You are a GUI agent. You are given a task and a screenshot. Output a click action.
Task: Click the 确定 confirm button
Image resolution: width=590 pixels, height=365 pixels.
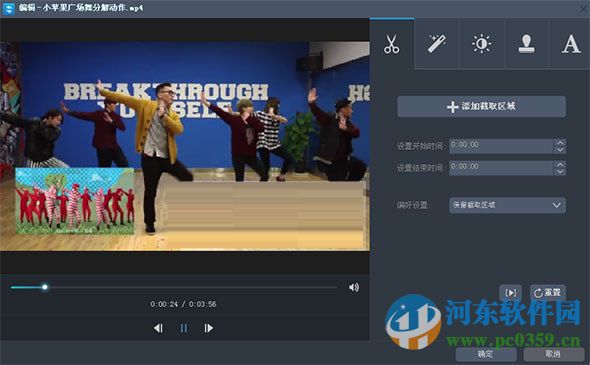click(486, 354)
